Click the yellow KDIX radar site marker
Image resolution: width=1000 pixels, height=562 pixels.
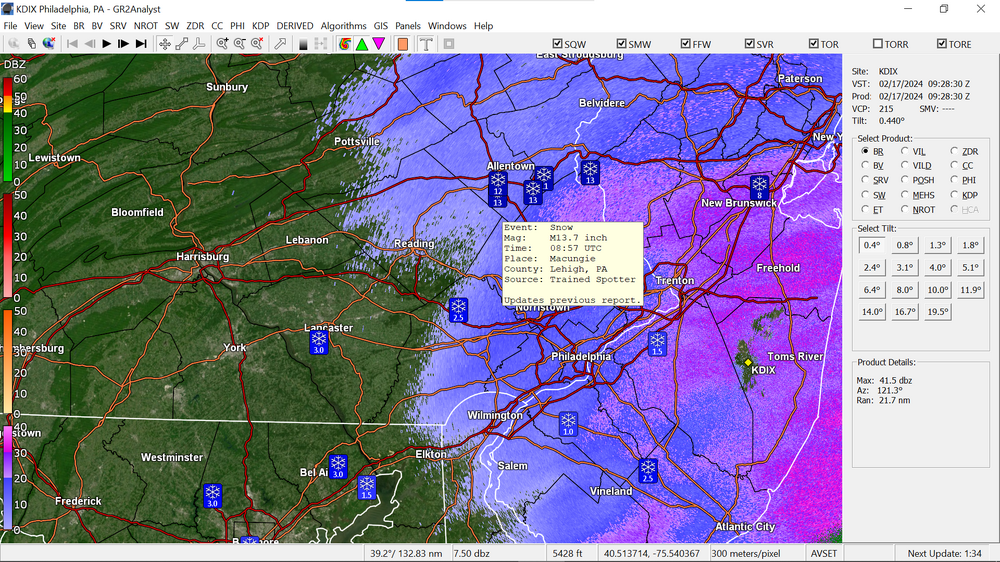tap(748, 362)
